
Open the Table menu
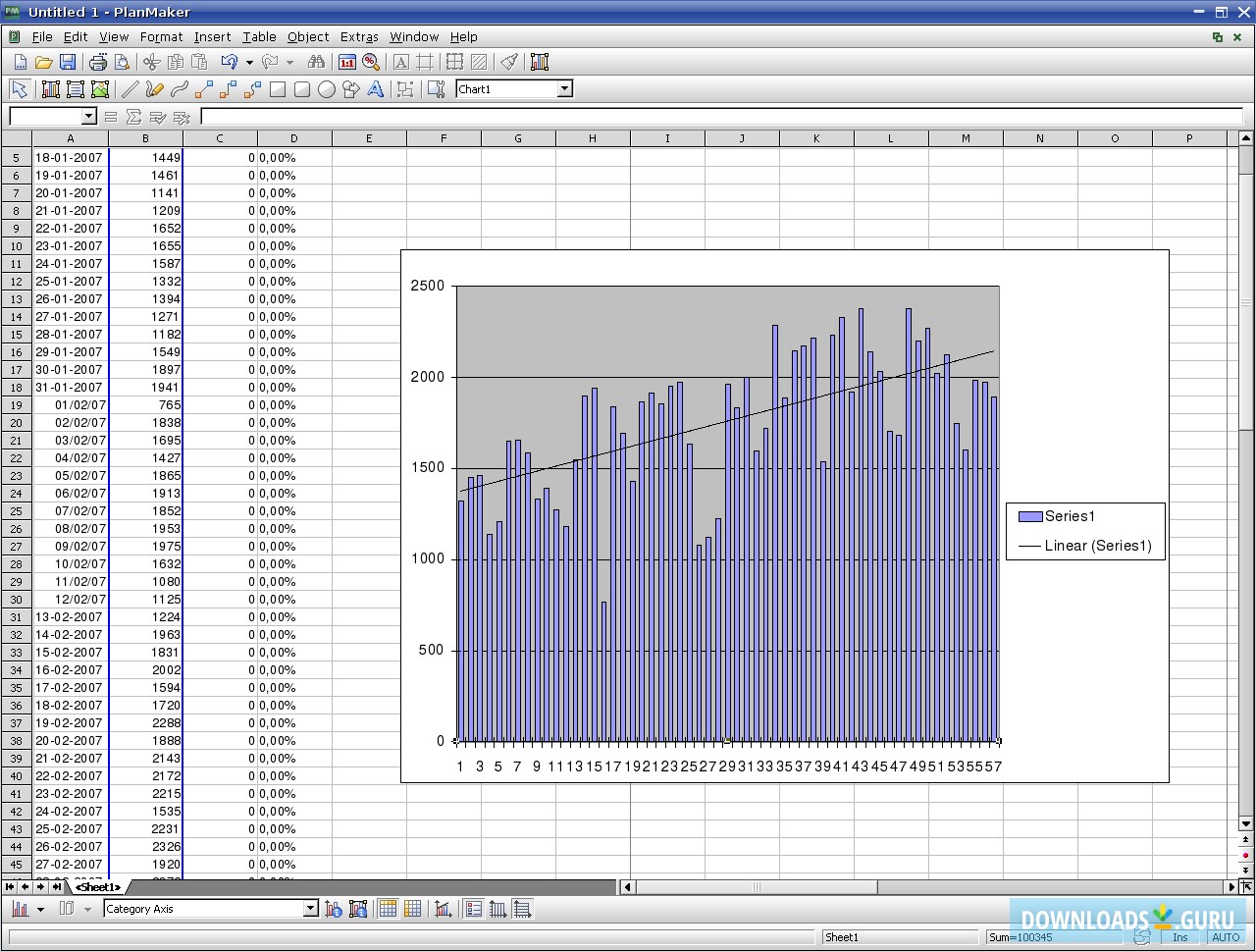[259, 36]
